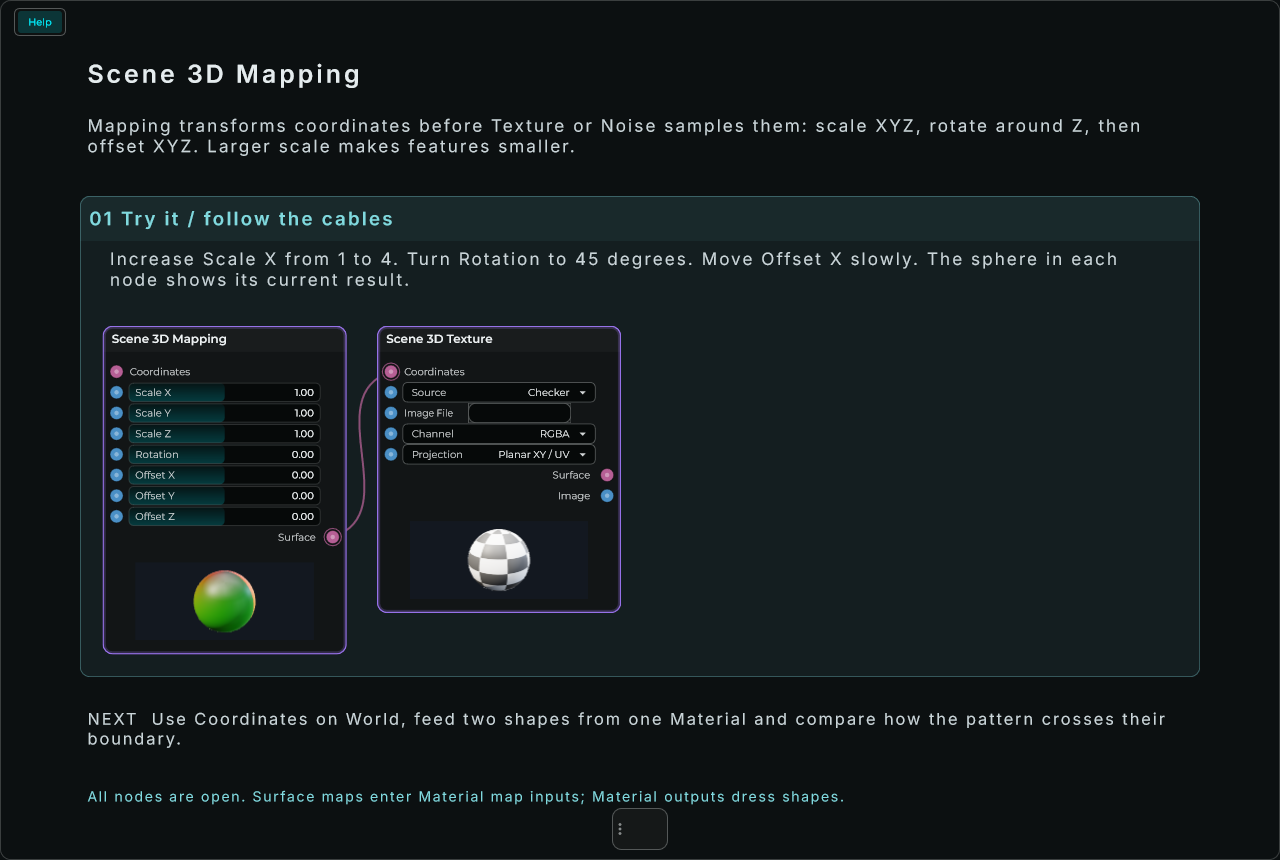Click the checker sphere preview in Texture node
This screenshot has width=1280, height=860.
click(x=499, y=560)
